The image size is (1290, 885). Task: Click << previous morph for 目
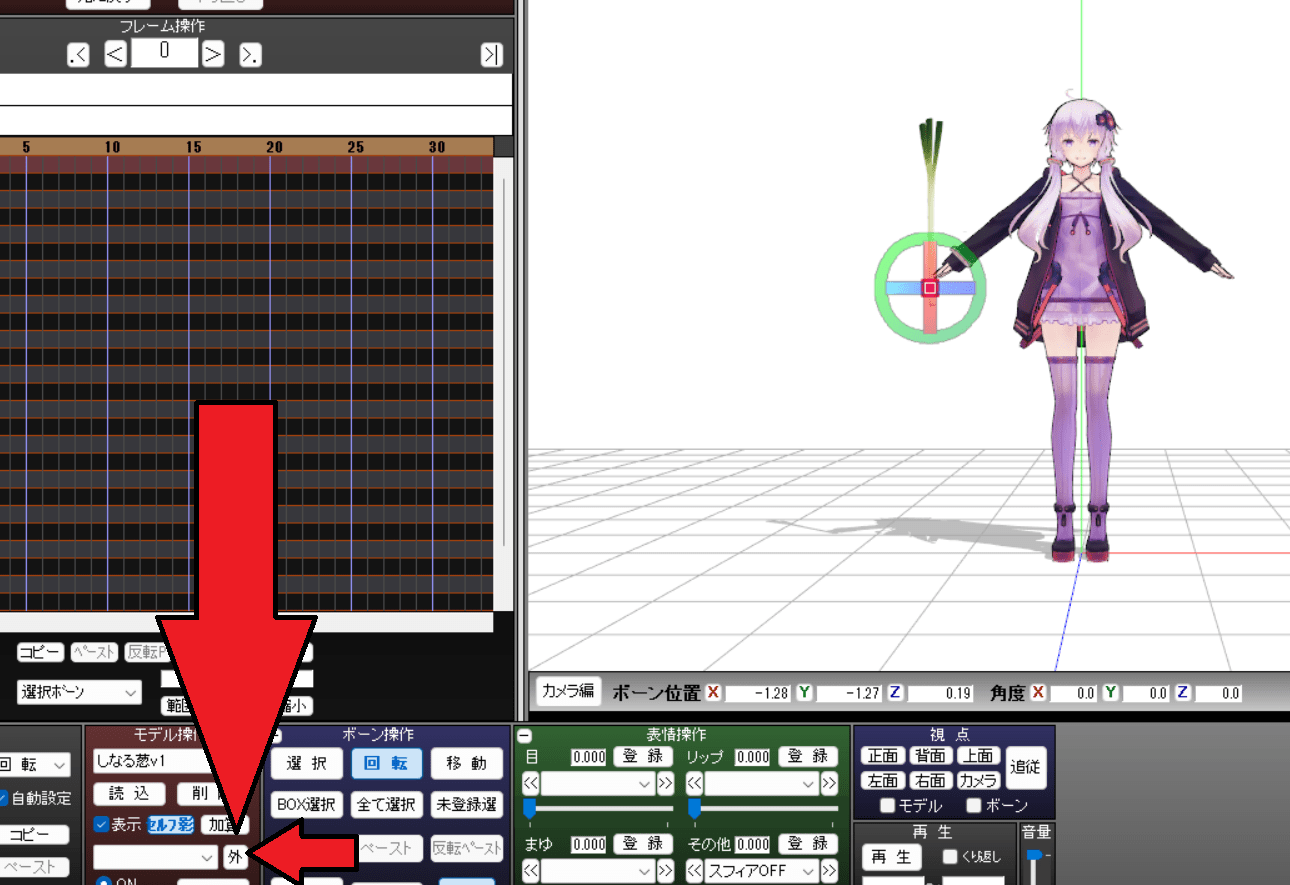point(531,784)
